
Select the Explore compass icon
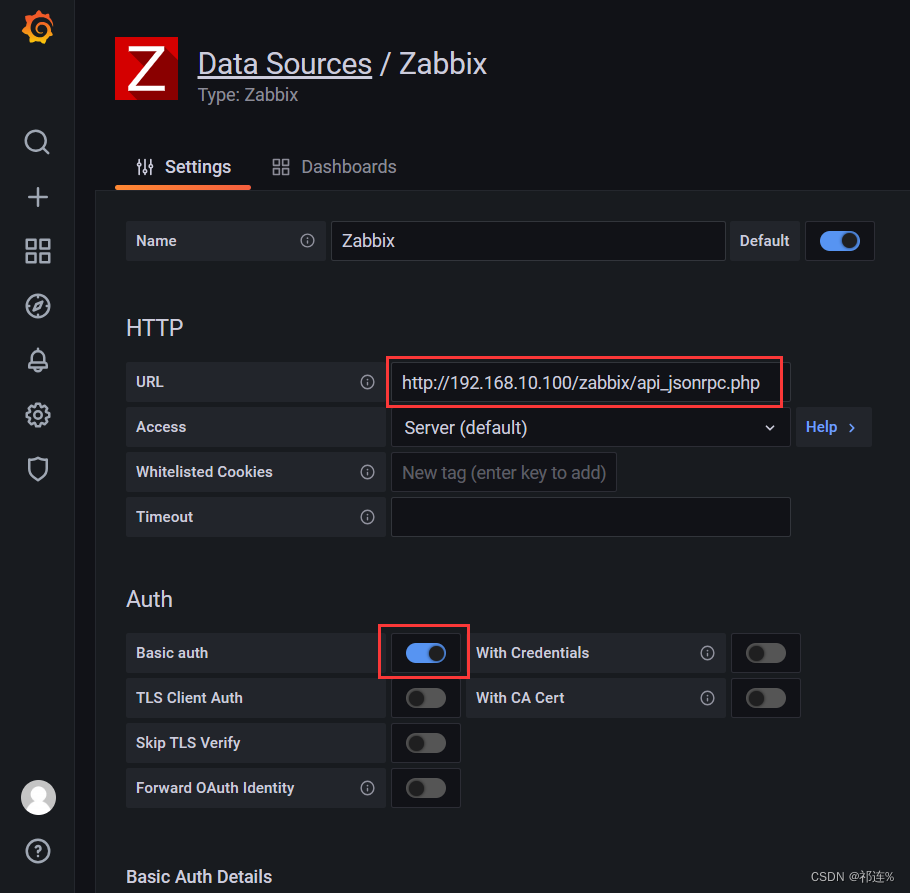click(37, 306)
